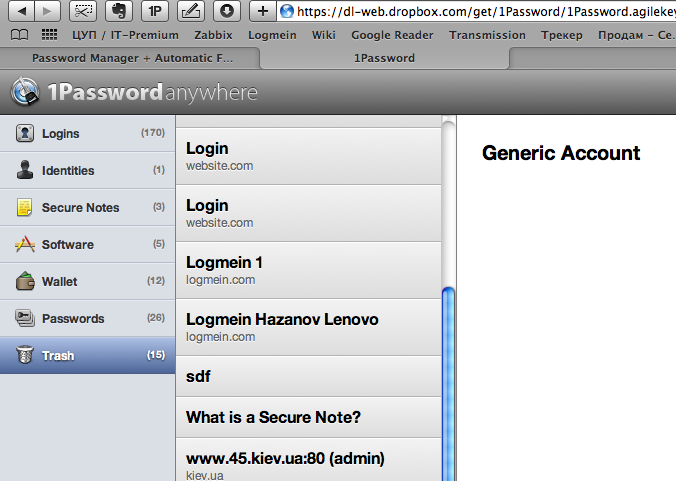The image size is (676, 481).
Task: Select the Wallet category
Action: click(88, 281)
